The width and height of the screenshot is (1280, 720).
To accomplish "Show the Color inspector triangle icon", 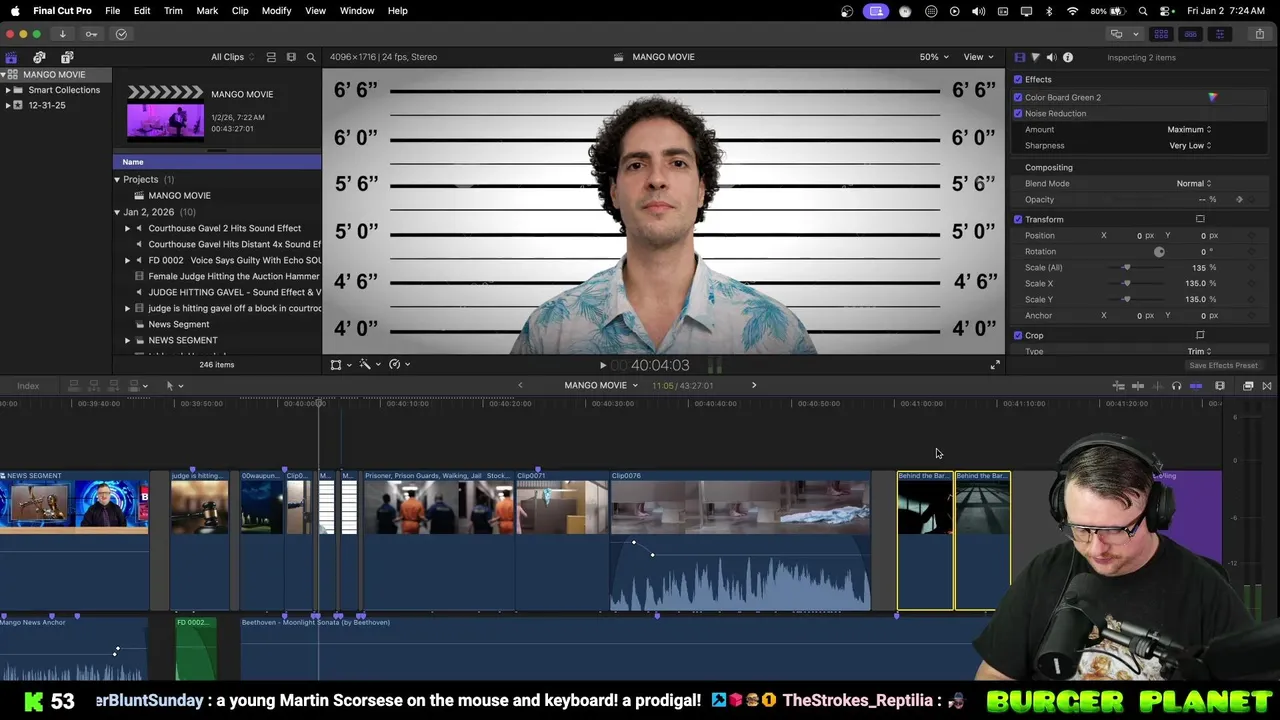I will [1035, 57].
